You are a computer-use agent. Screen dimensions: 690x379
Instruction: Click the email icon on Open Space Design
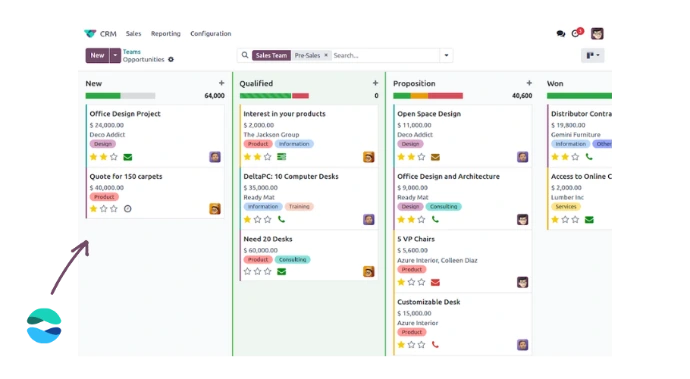coord(435,157)
